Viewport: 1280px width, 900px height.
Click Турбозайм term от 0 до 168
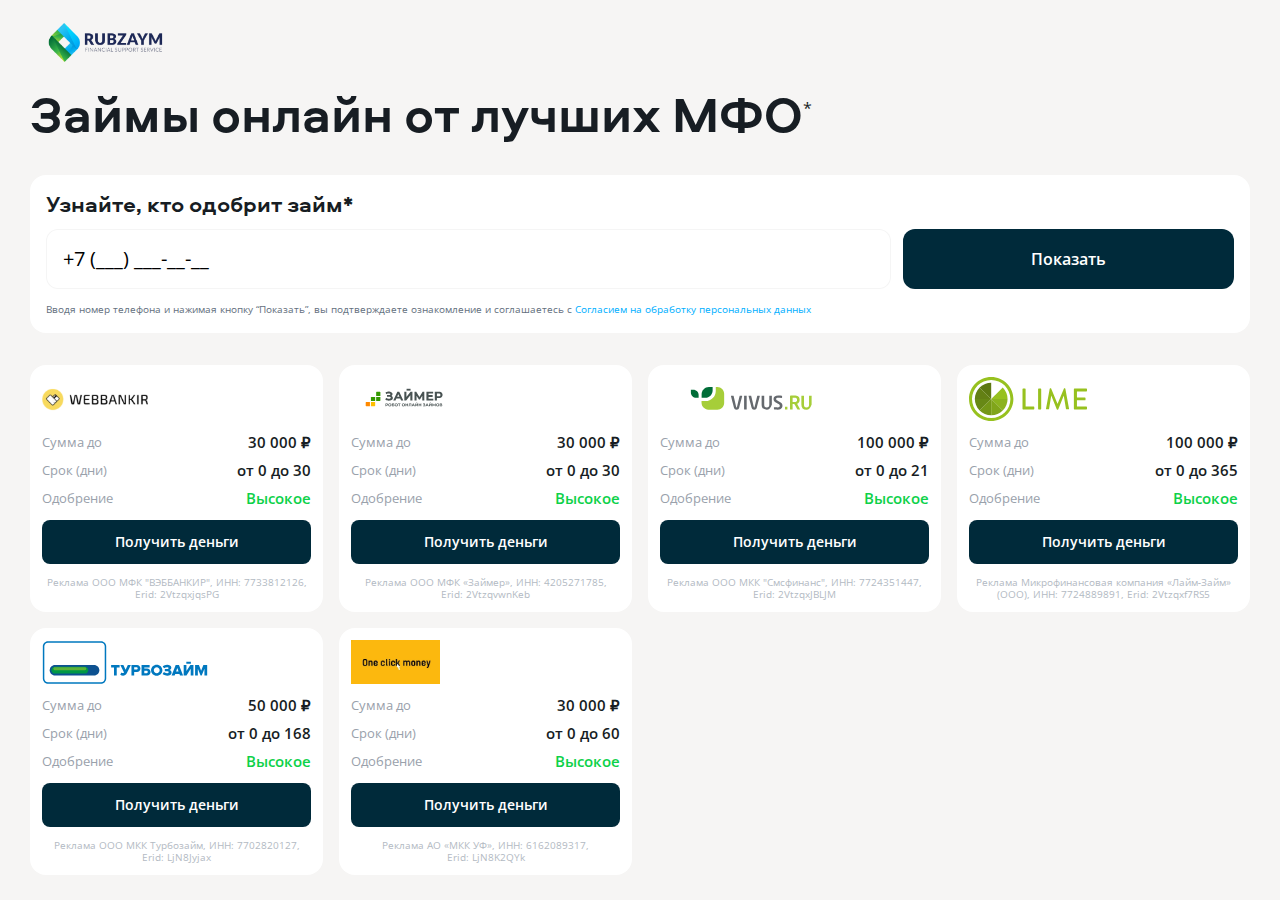tap(269, 734)
